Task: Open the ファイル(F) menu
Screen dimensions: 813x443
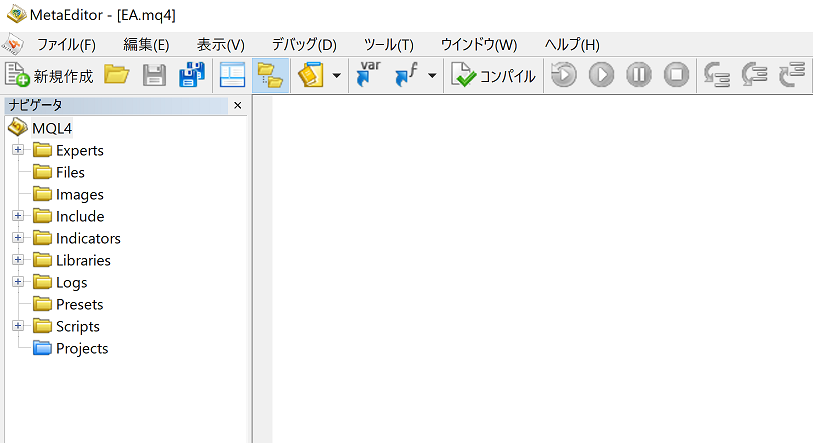Action: (x=66, y=45)
